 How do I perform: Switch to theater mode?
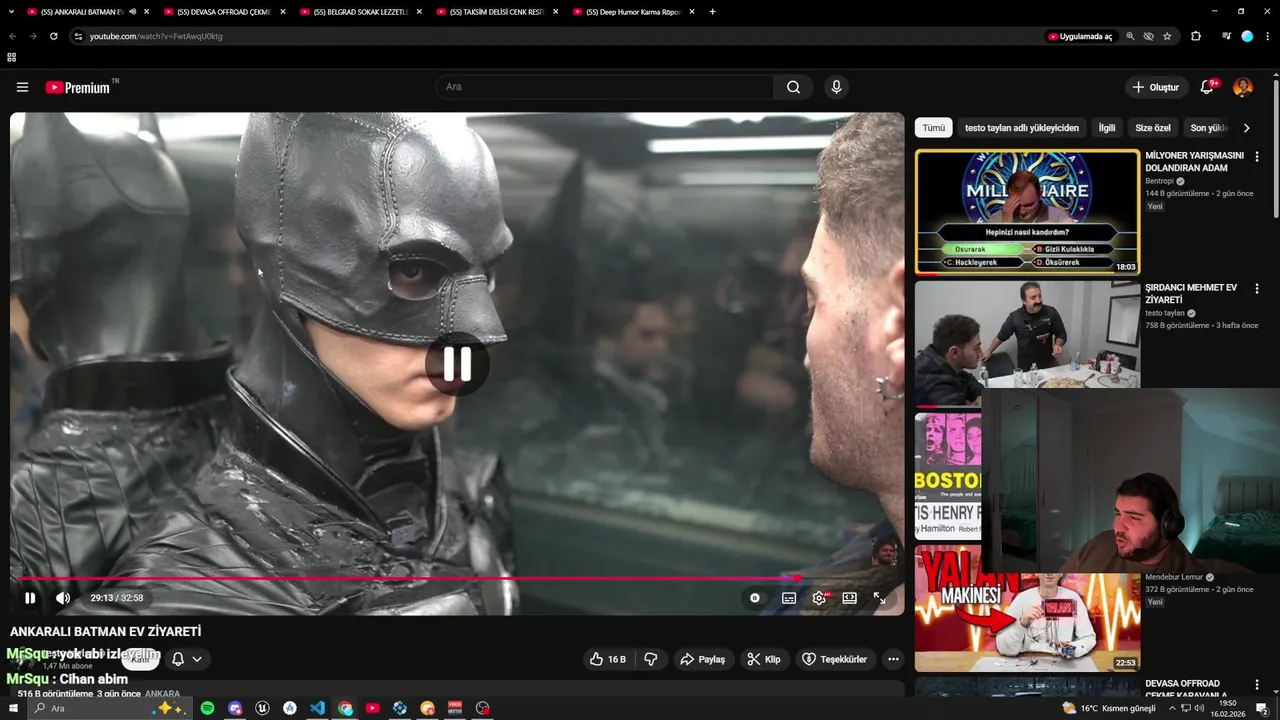point(849,598)
